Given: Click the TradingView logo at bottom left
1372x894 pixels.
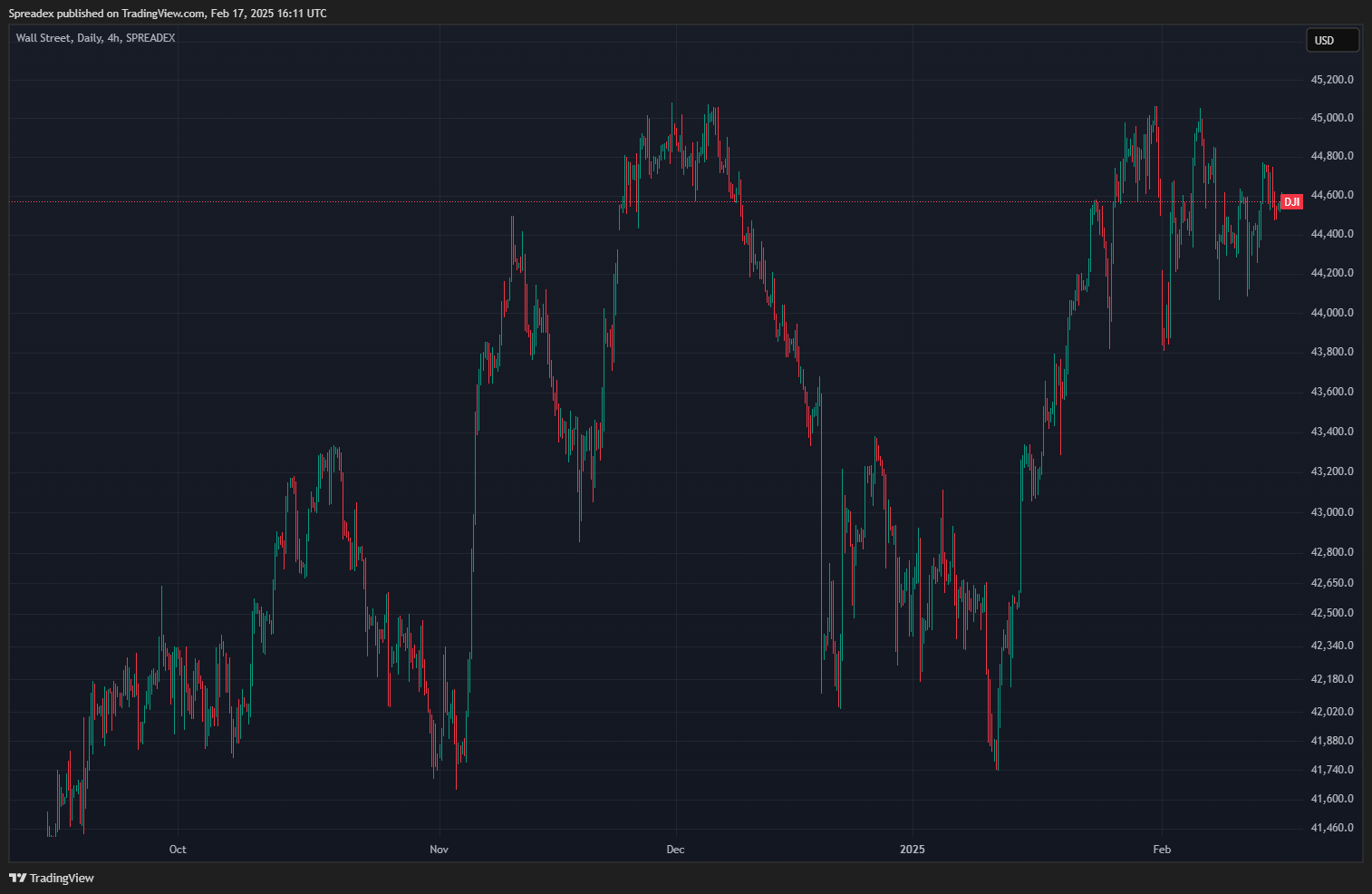Looking at the screenshot, I should [x=52, y=878].
